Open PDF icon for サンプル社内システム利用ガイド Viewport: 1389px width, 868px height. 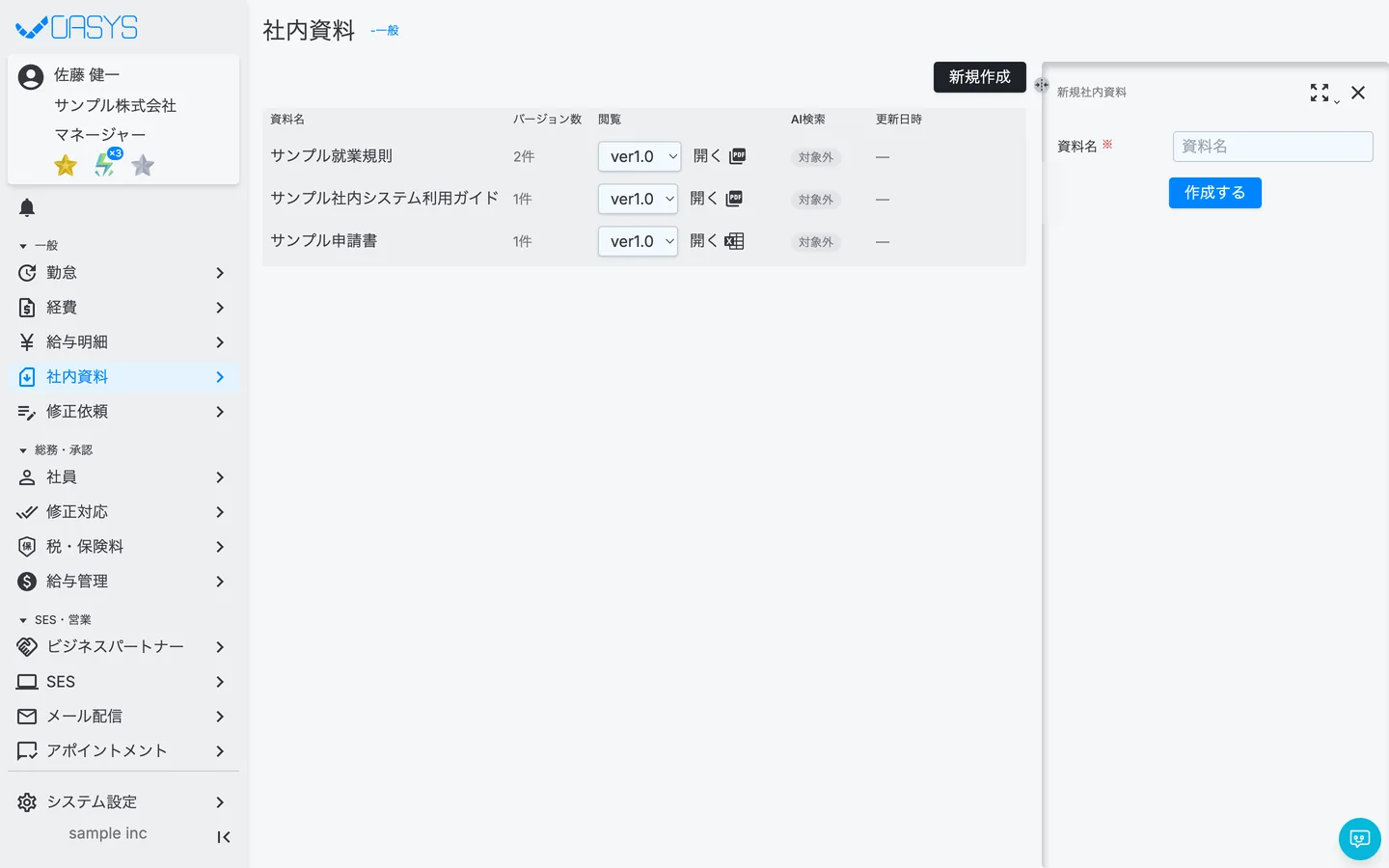tap(734, 199)
